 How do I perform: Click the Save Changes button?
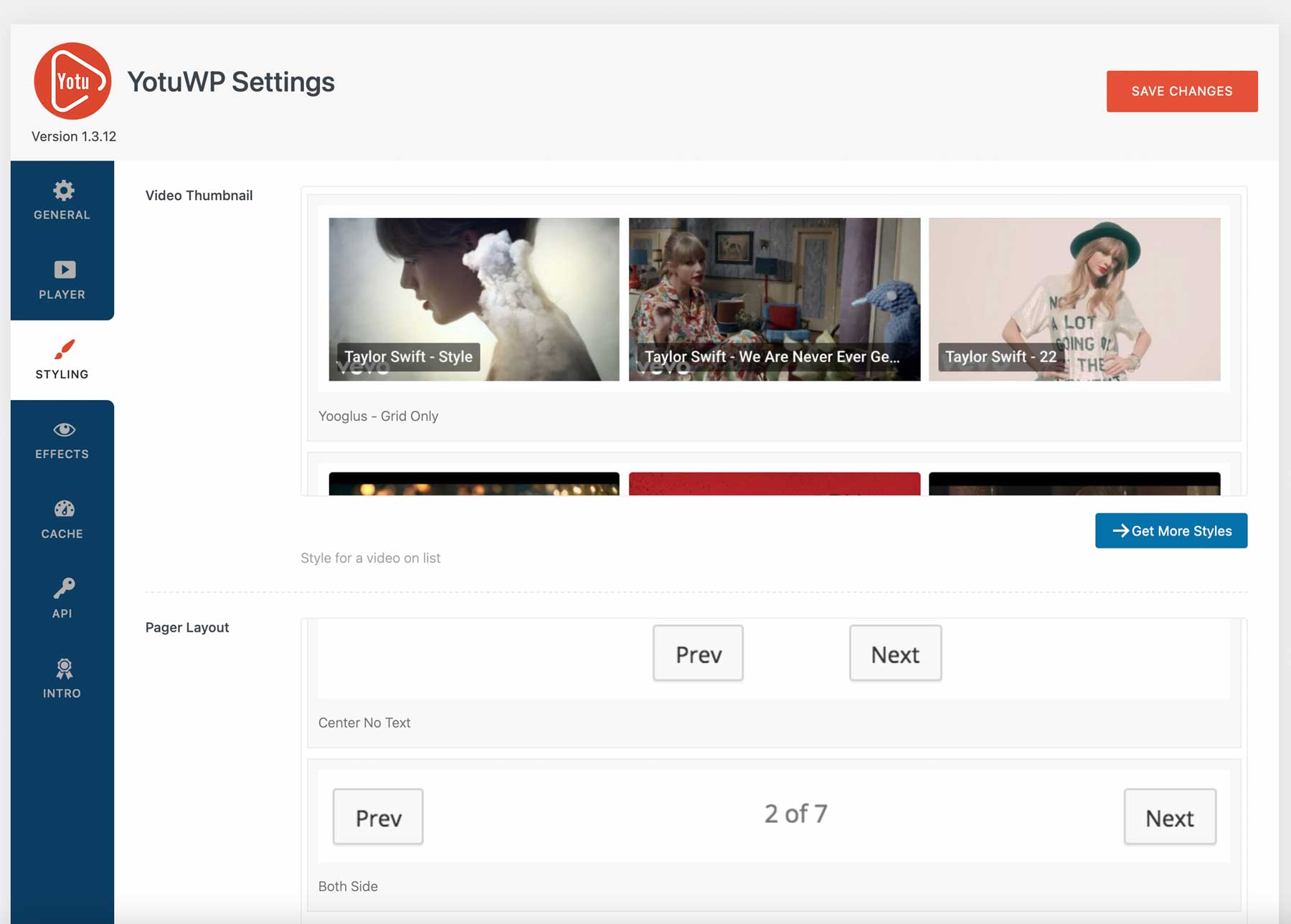1182,90
